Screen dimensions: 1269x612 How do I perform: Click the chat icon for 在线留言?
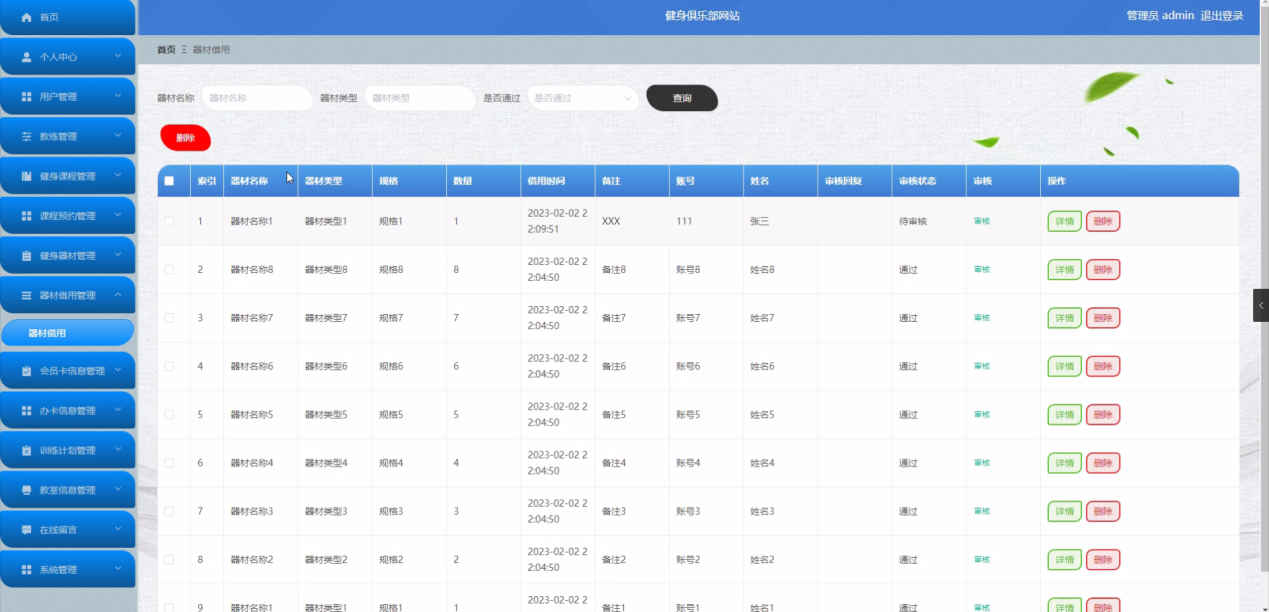[27, 530]
